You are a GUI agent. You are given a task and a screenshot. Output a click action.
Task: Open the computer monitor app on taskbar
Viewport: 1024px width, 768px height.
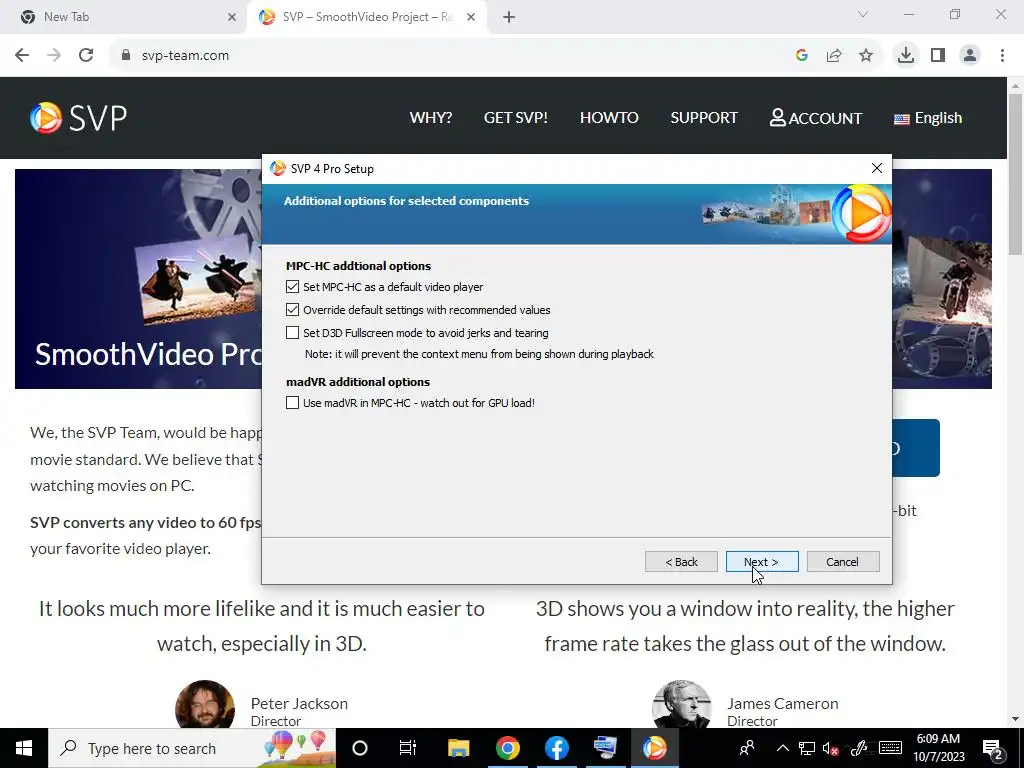(605, 748)
